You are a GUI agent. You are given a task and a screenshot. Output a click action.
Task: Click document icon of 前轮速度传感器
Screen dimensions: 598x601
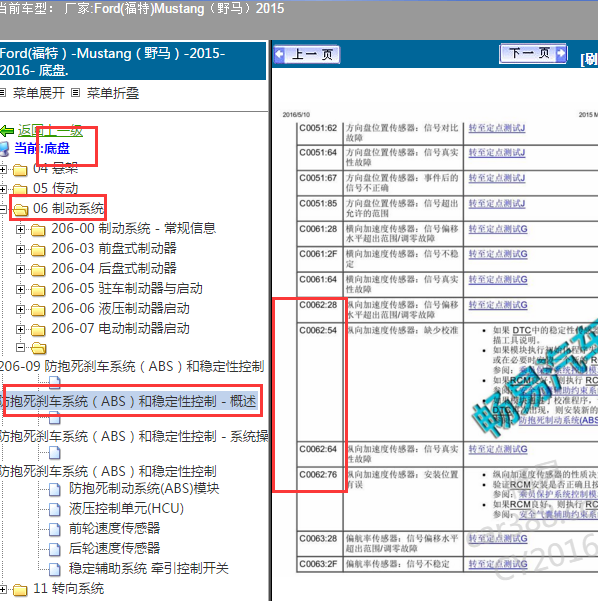click(55, 529)
